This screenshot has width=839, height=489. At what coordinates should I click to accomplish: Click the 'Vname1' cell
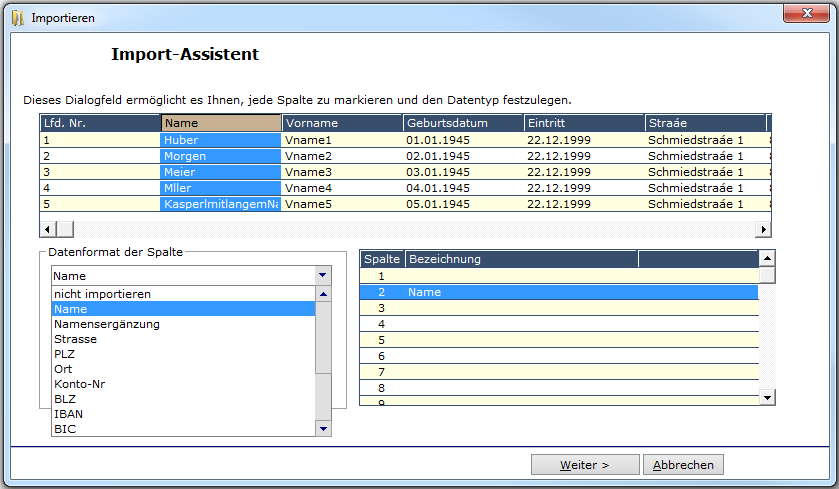pyautogui.click(x=342, y=140)
